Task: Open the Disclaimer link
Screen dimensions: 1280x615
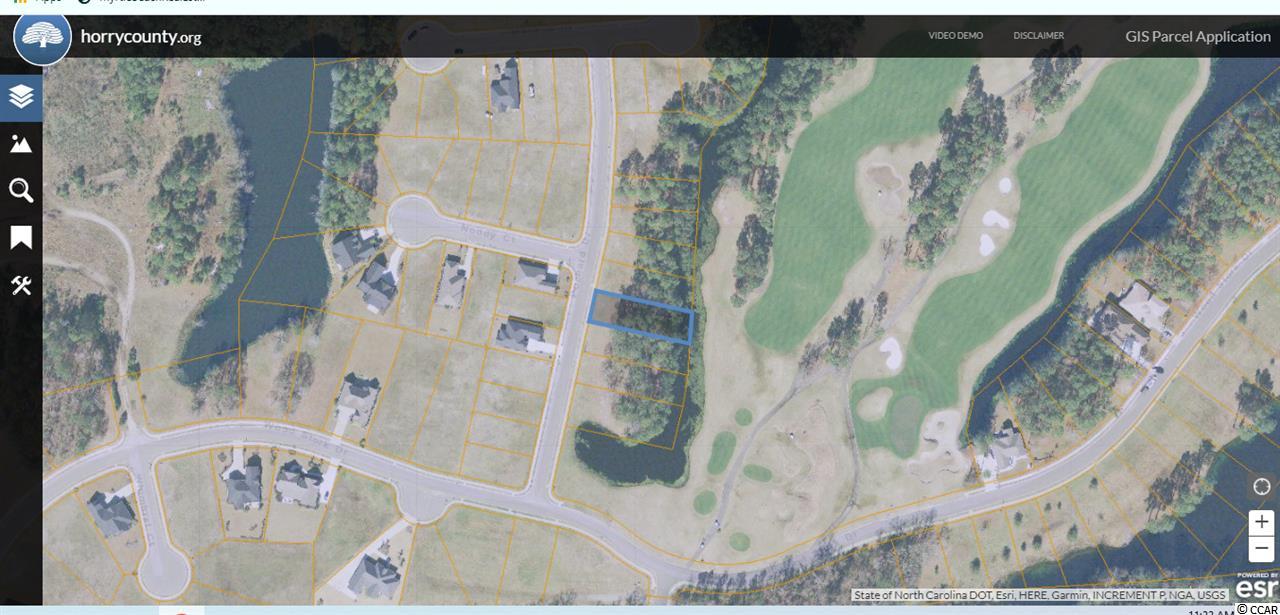Action: tap(1038, 36)
